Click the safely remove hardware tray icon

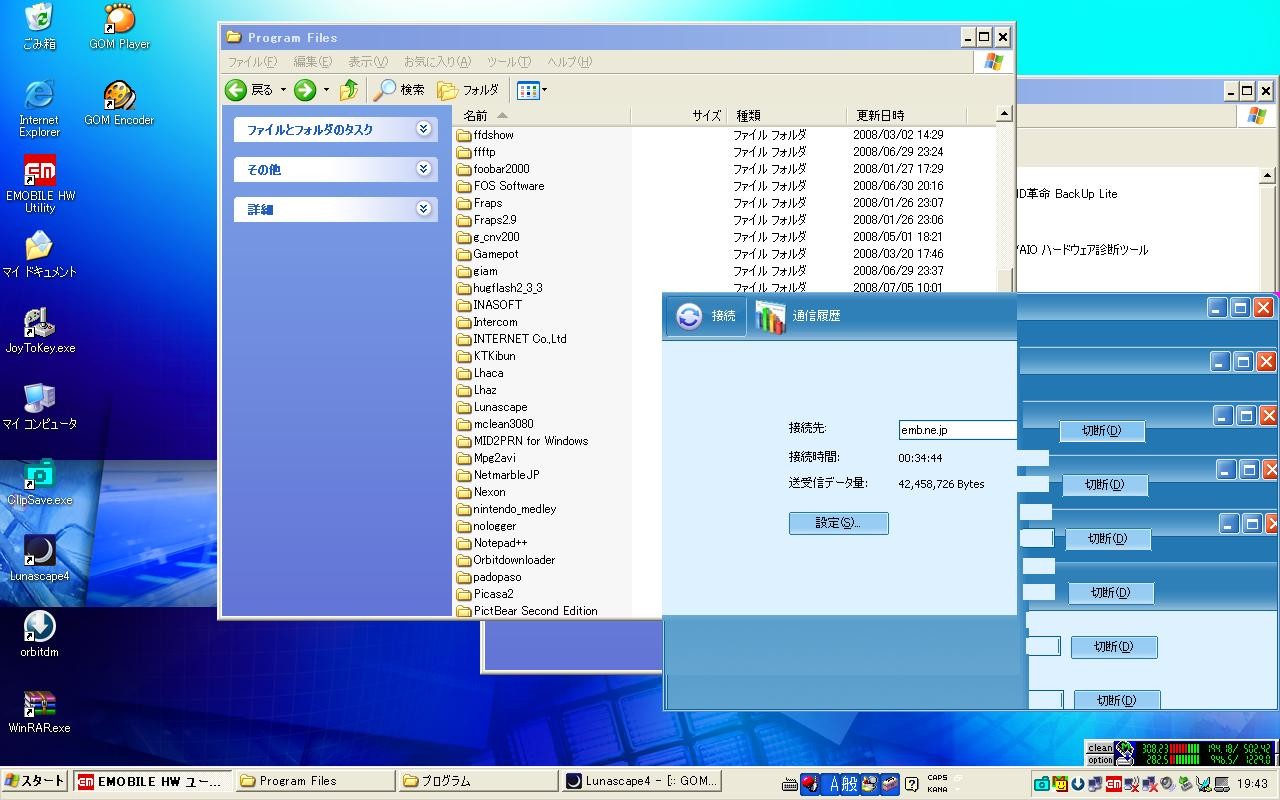1185,784
